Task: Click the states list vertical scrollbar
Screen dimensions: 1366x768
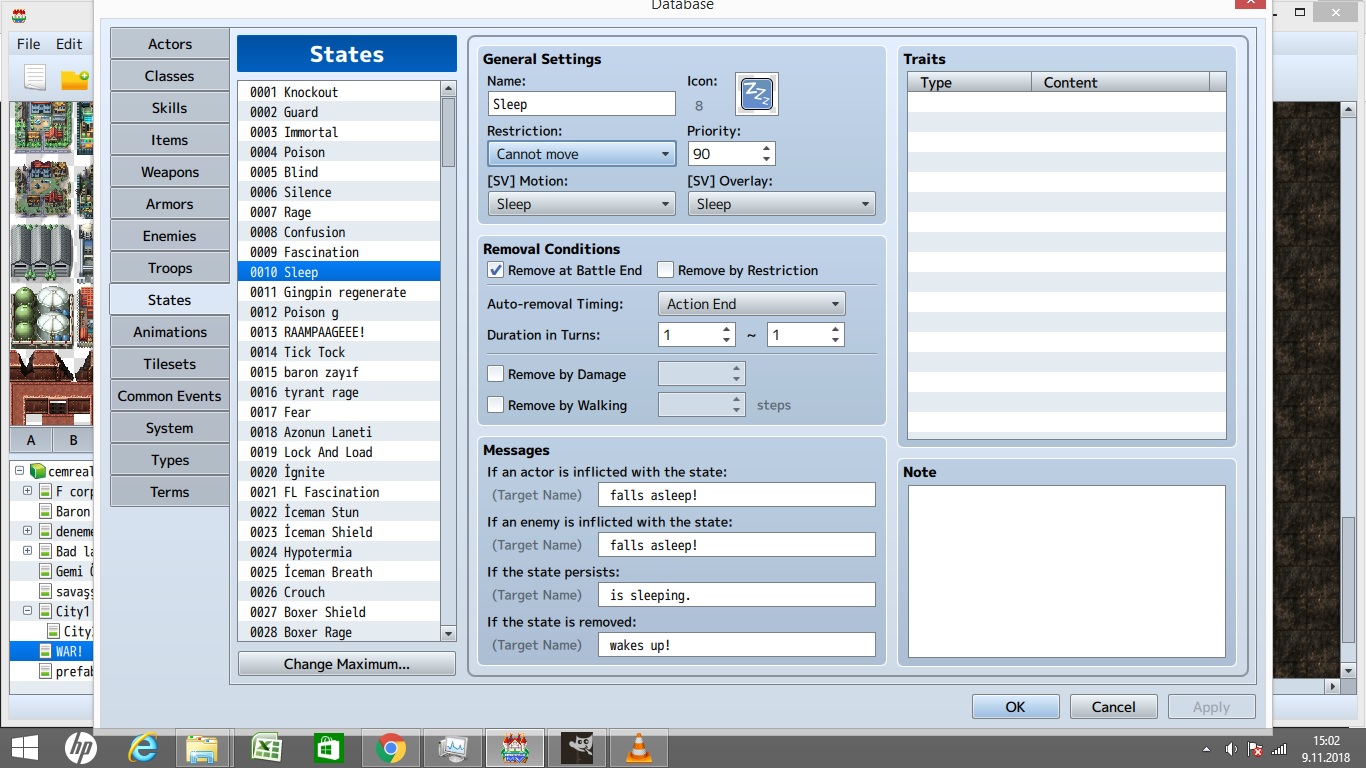Action: coord(448,361)
